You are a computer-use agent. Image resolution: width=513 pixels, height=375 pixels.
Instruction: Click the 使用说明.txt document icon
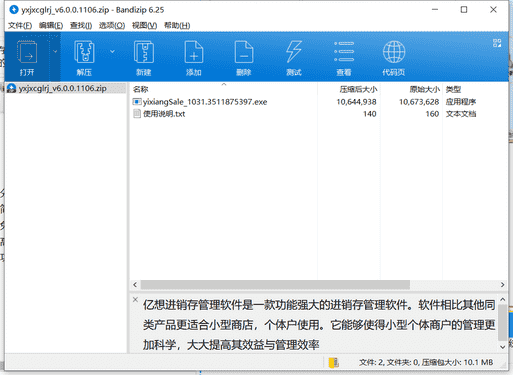coord(137,114)
